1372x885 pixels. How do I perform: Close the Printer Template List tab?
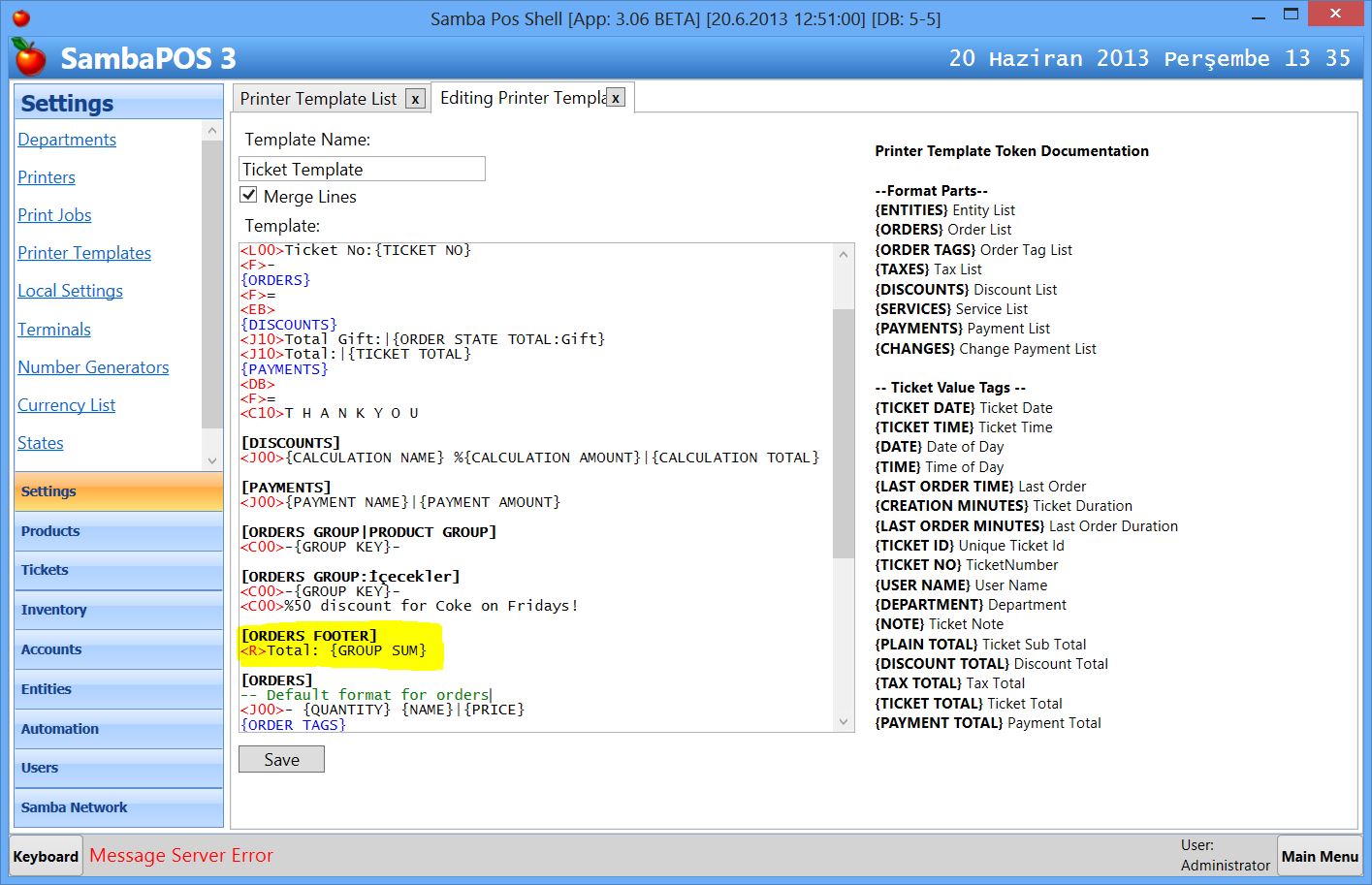coord(415,99)
